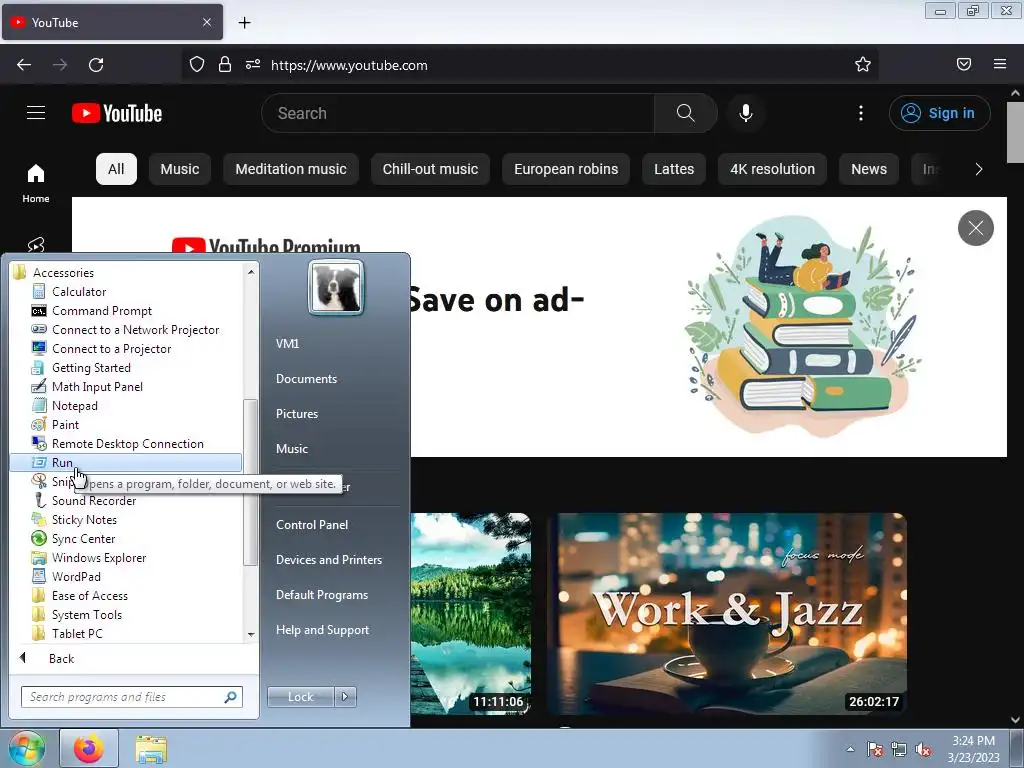Select the European robins chip
The height and width of the screenshot is (768, 1024).
click(x=566, y=169)
